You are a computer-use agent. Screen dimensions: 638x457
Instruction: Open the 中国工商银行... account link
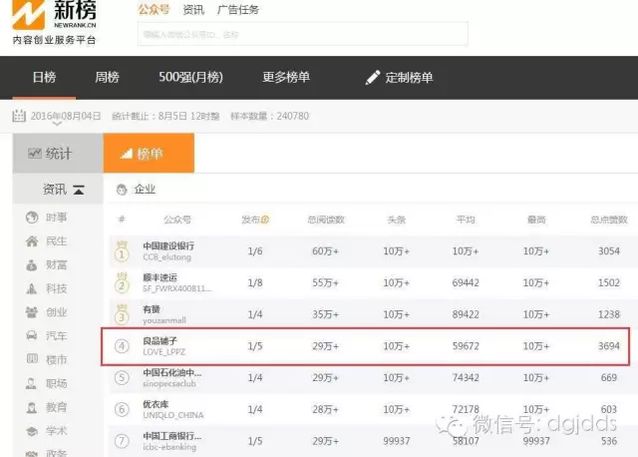(x=172, y=436)
